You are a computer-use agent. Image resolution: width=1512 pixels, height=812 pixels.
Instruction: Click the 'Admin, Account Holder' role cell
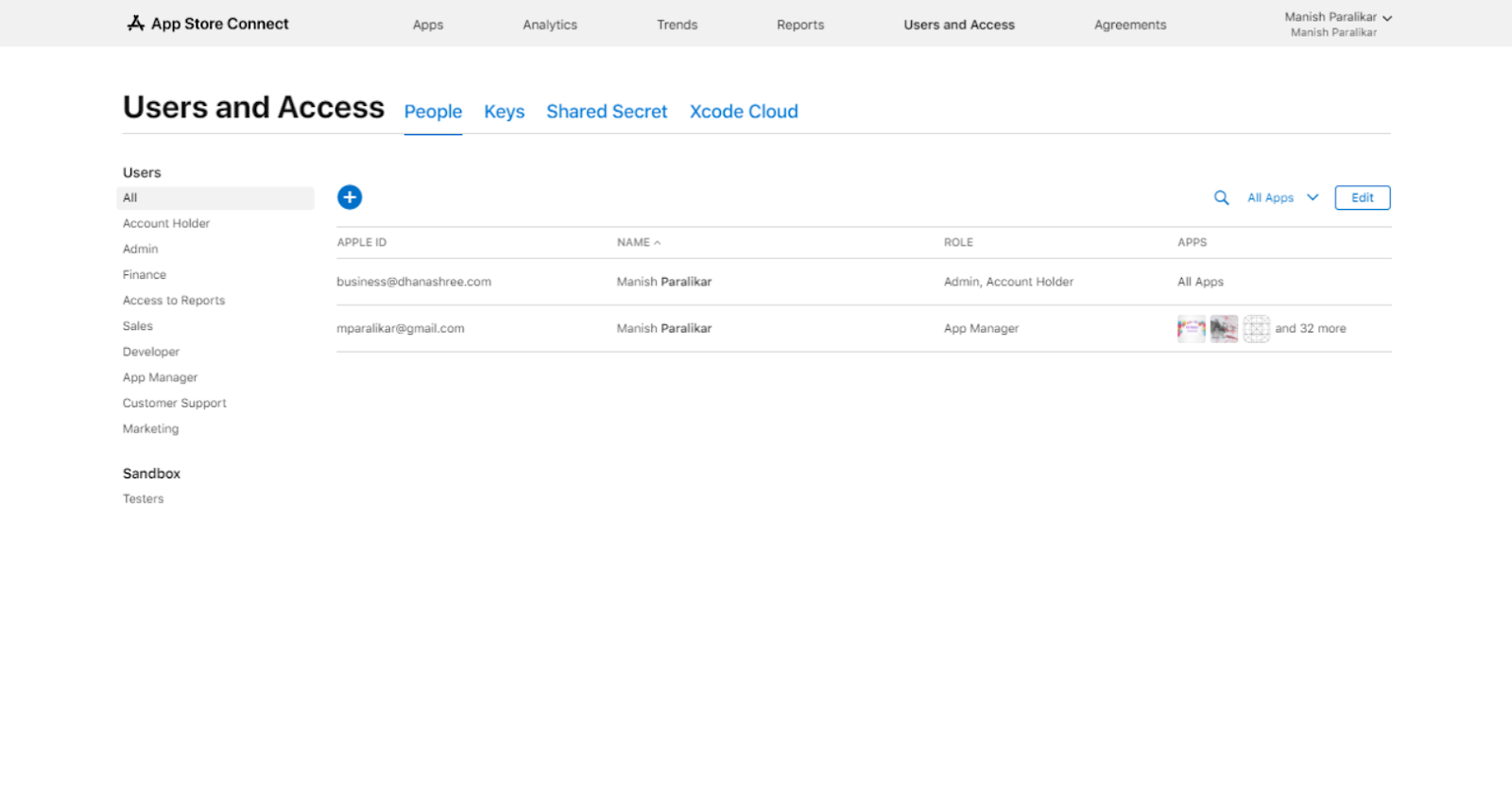click(x=1008, y=282)
